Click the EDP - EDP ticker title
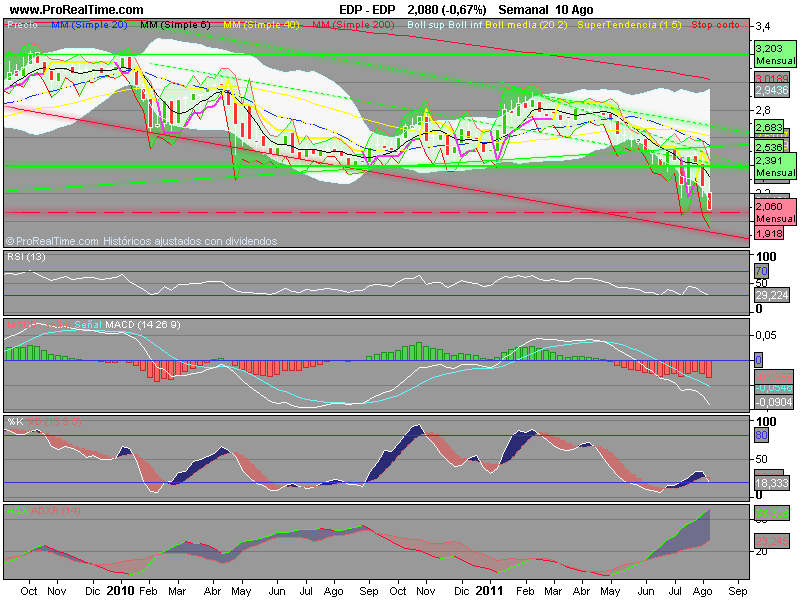This screenshot has height=600, width=800. [x=367, y=10]
